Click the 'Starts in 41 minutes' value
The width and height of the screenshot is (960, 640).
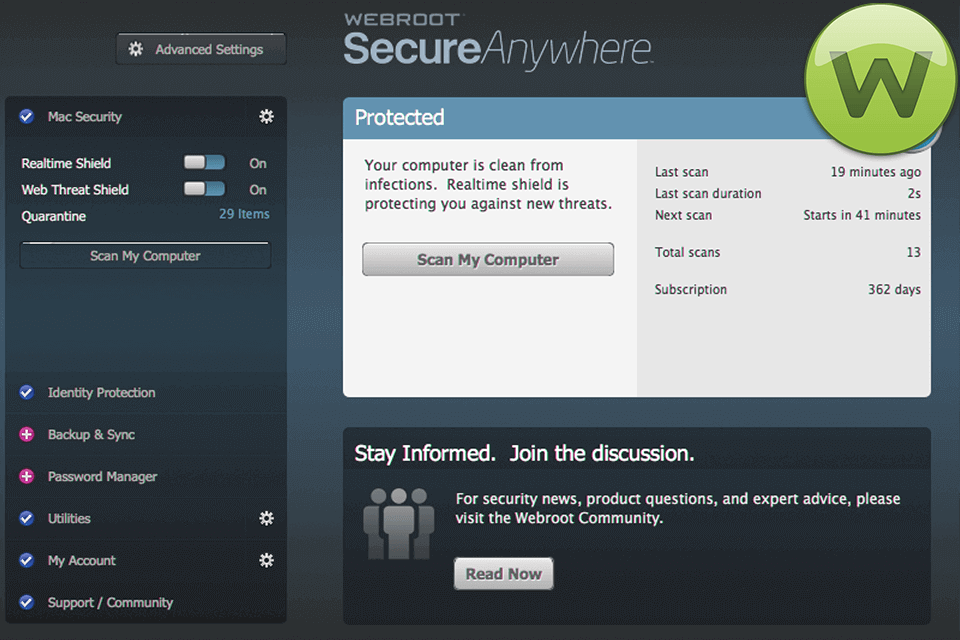pyautogui.click(x=862, y=215)
